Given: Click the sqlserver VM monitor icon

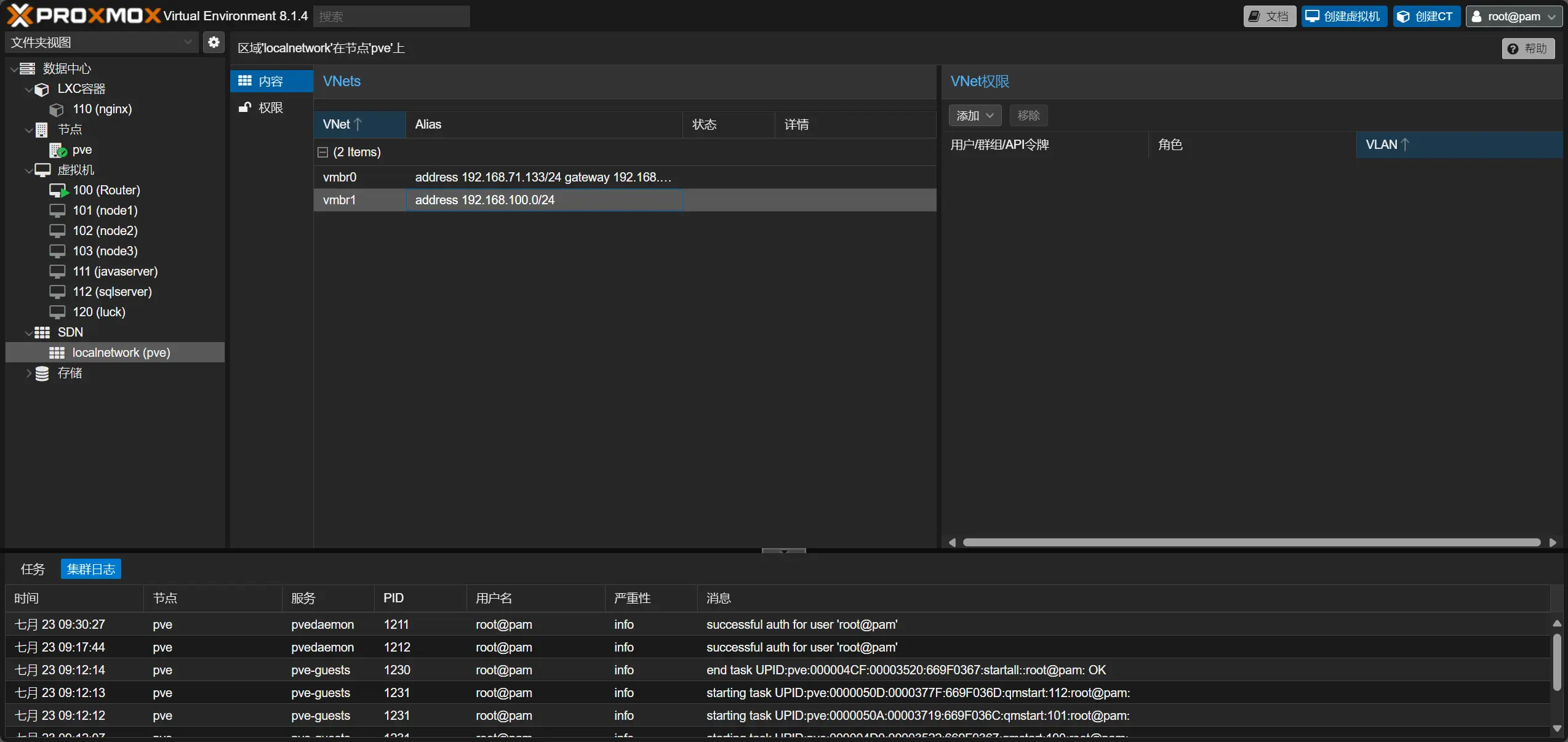Looking at the screenshot, I should click(57, 292).
